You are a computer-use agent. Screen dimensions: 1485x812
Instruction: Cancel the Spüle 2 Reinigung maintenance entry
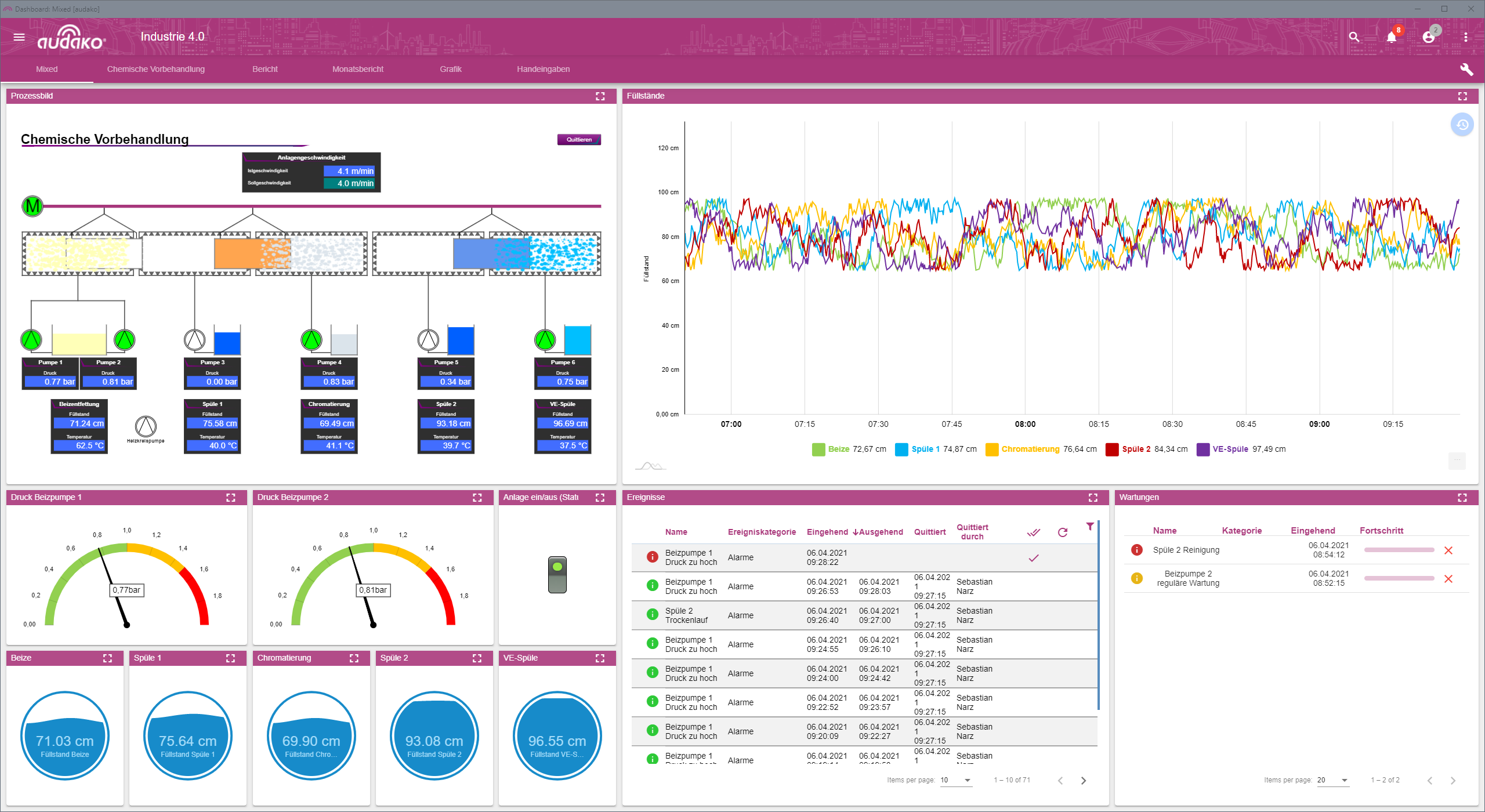pos(1448,550)
